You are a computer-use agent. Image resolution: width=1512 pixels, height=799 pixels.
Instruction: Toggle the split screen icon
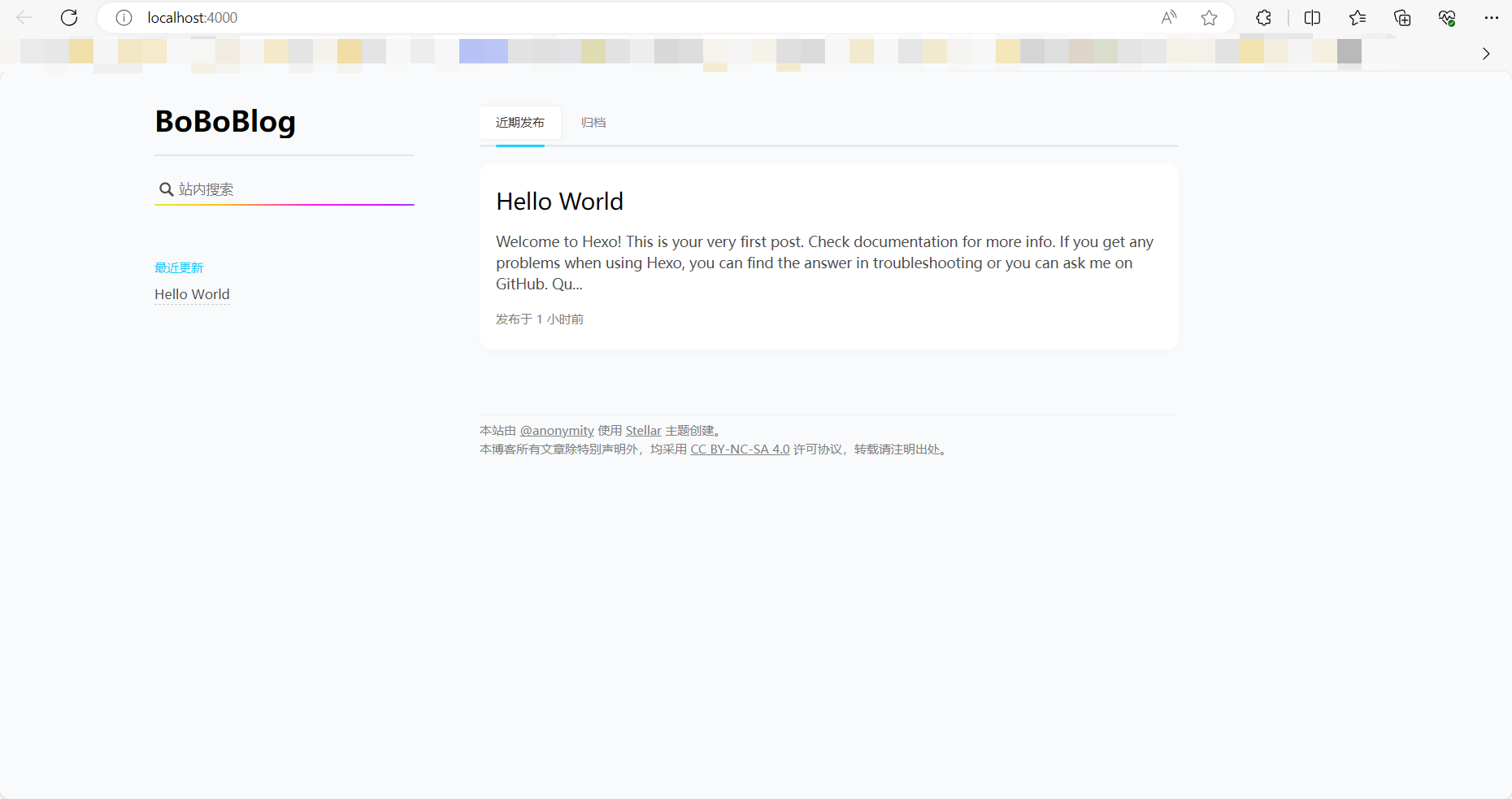(x=1312, y=18)
